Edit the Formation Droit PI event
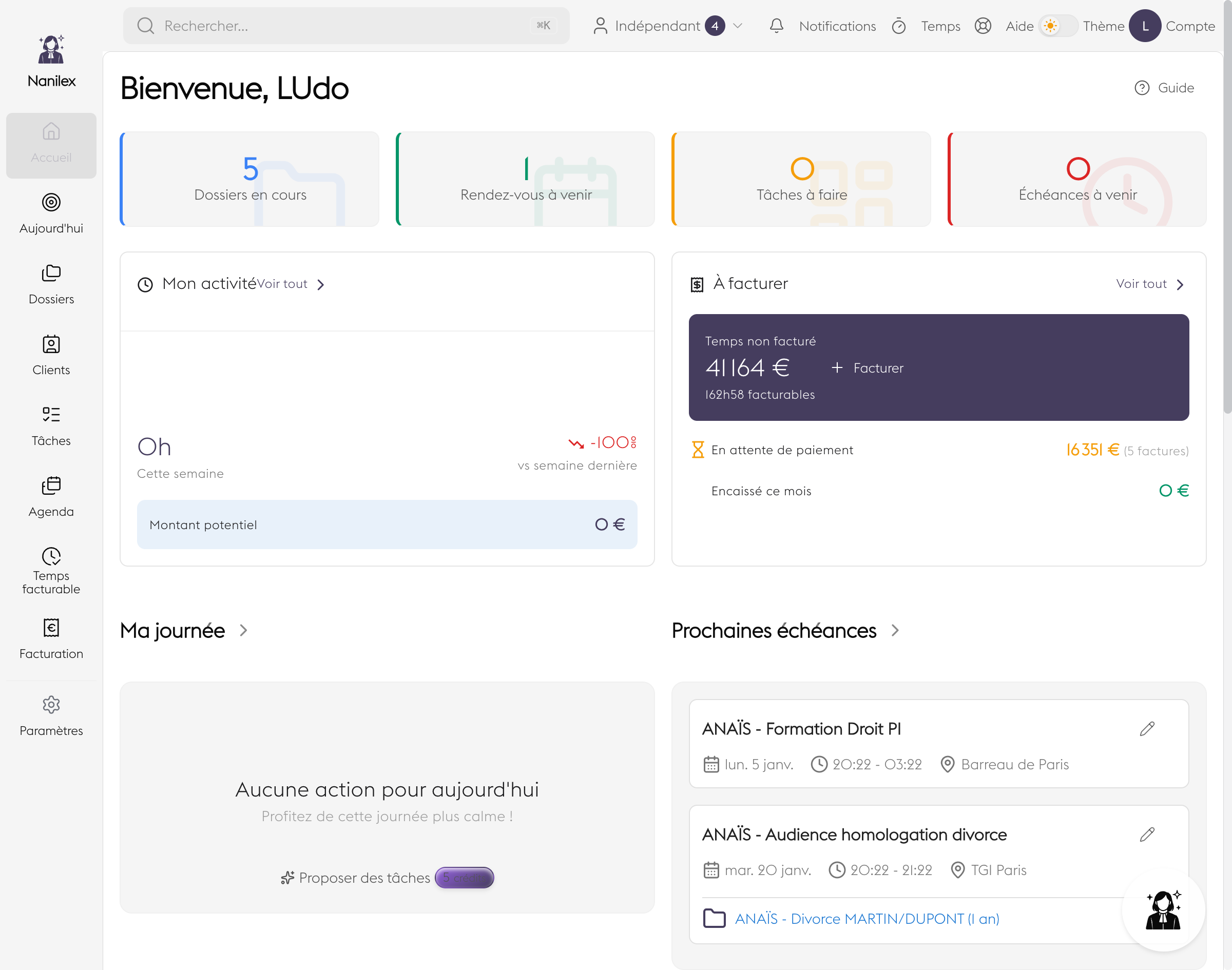 [x=1147, y=729]
